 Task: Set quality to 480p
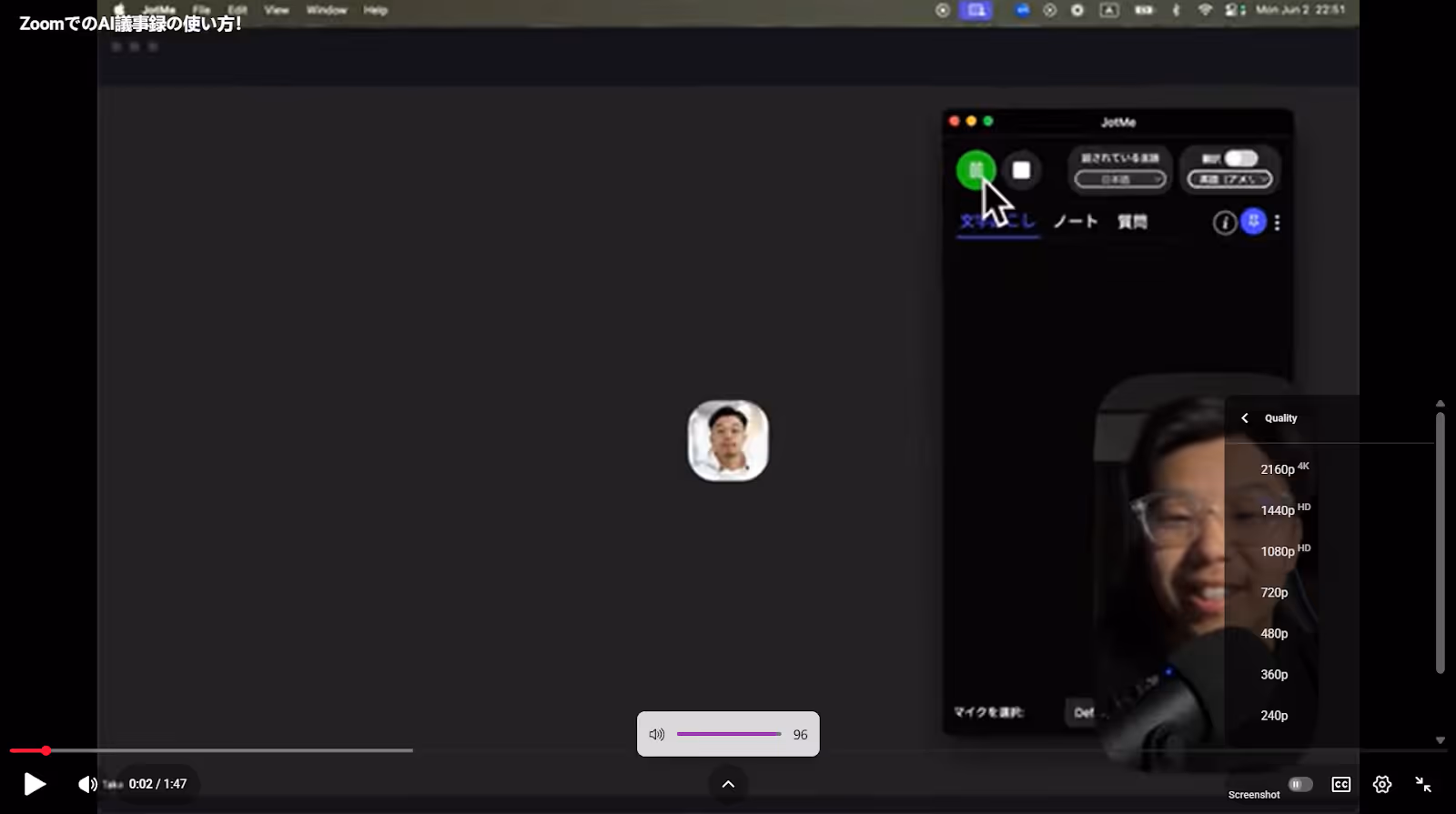pos(1274,633)
